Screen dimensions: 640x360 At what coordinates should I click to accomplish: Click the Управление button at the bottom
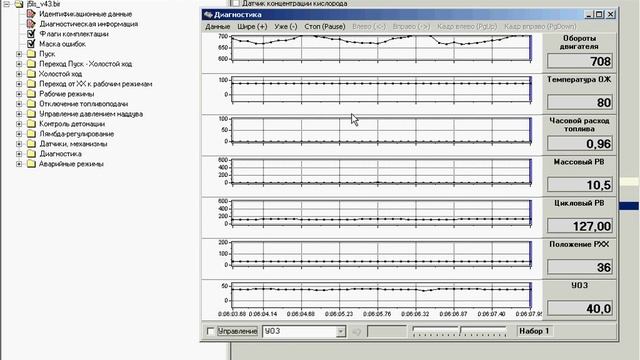237,331
